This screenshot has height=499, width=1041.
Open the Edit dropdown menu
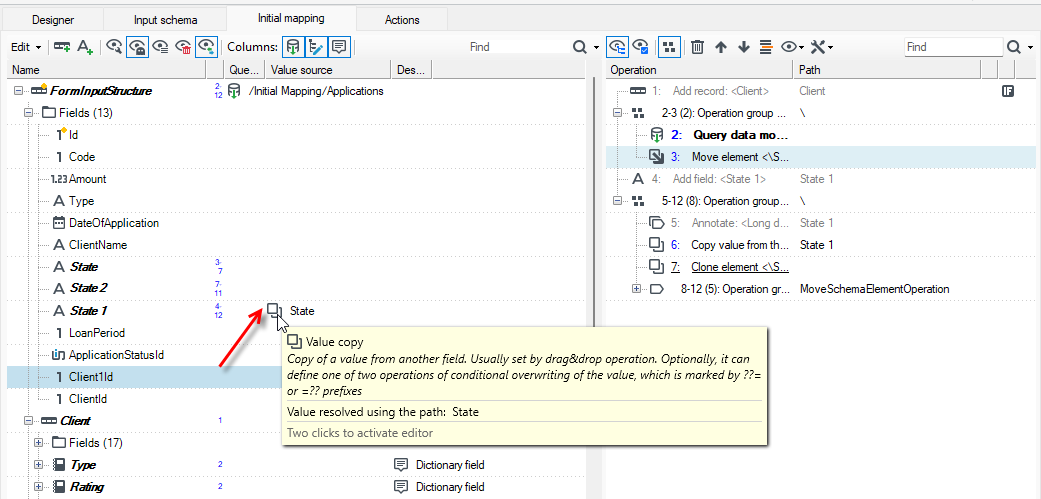pos(27,47)
